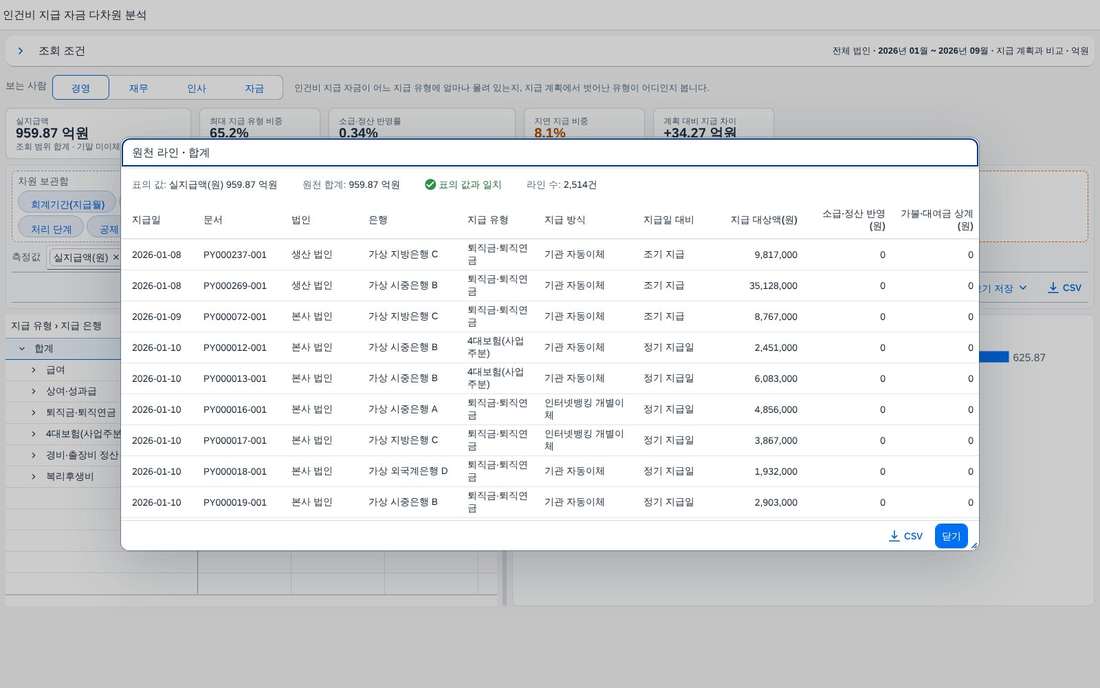
Task: Click the amount 35,128,000 cell
Action: pos(773,285)
